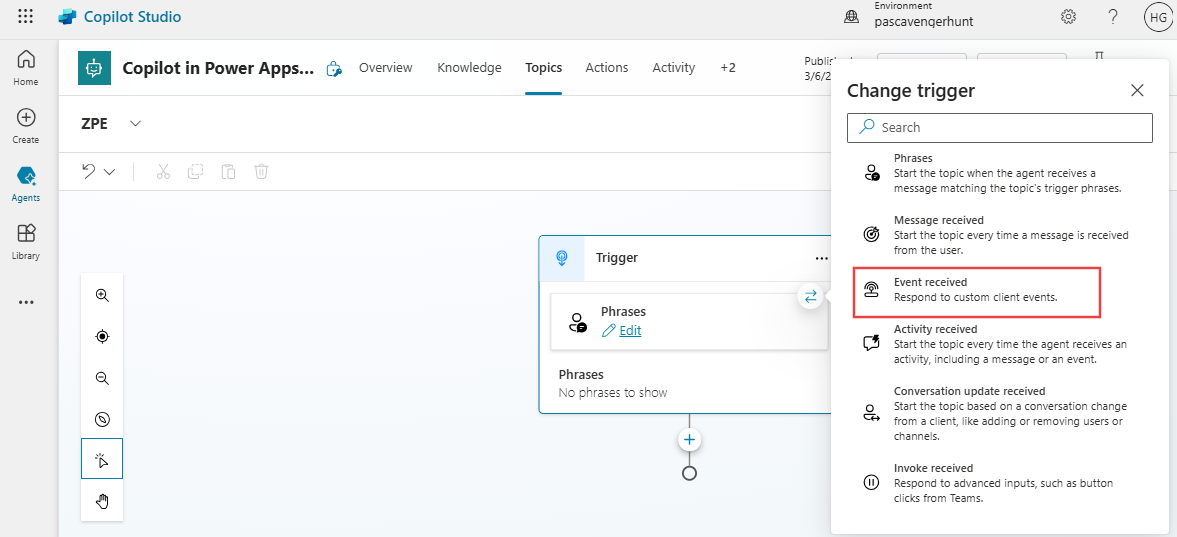Delete the selected node trash icon
The image size is (1177, 537).
pyautogui.click(x=260, y=171)
